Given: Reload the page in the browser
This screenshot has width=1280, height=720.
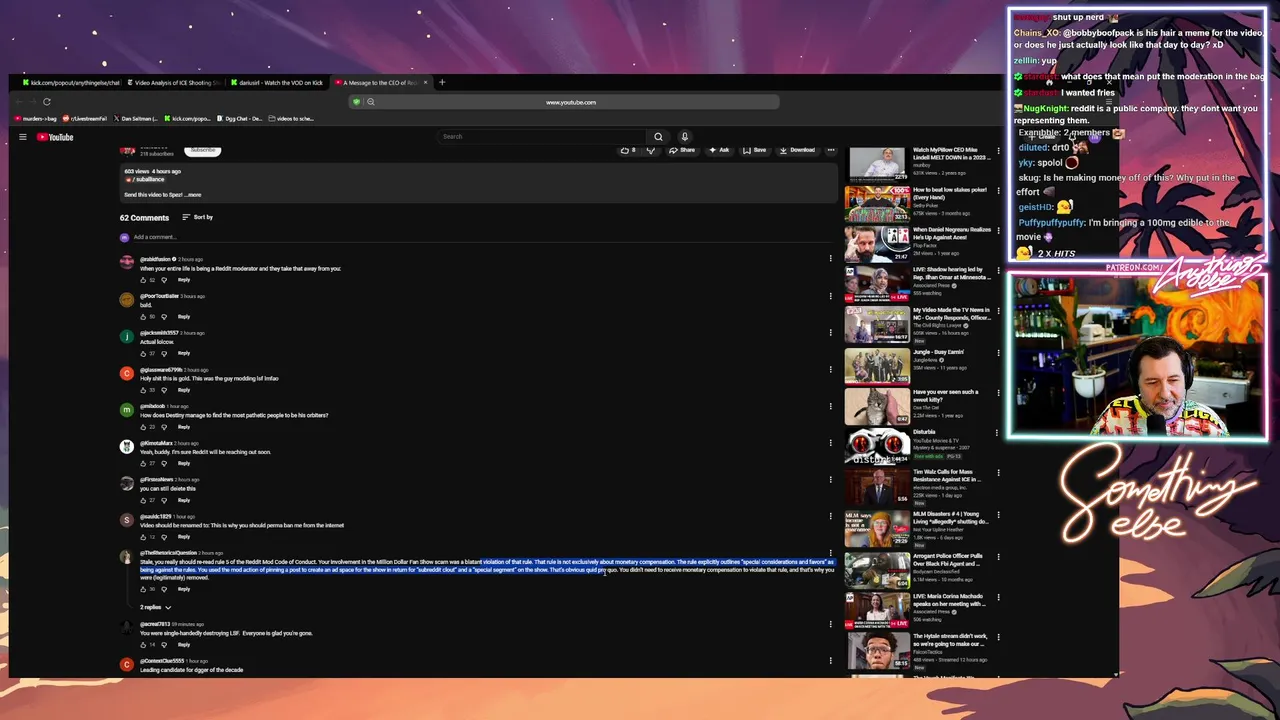Looking at the screenshot, I should [x=46, y=102].
